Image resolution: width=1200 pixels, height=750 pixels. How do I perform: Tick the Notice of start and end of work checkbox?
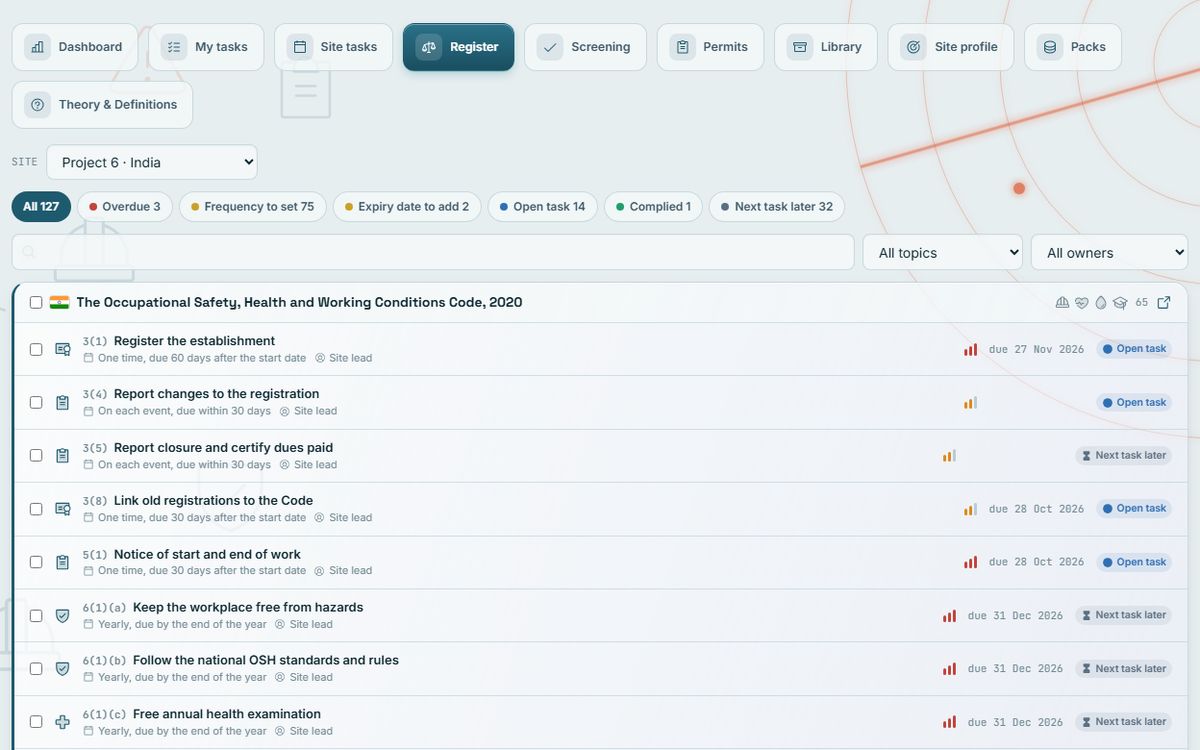click(x=36, y=562)
